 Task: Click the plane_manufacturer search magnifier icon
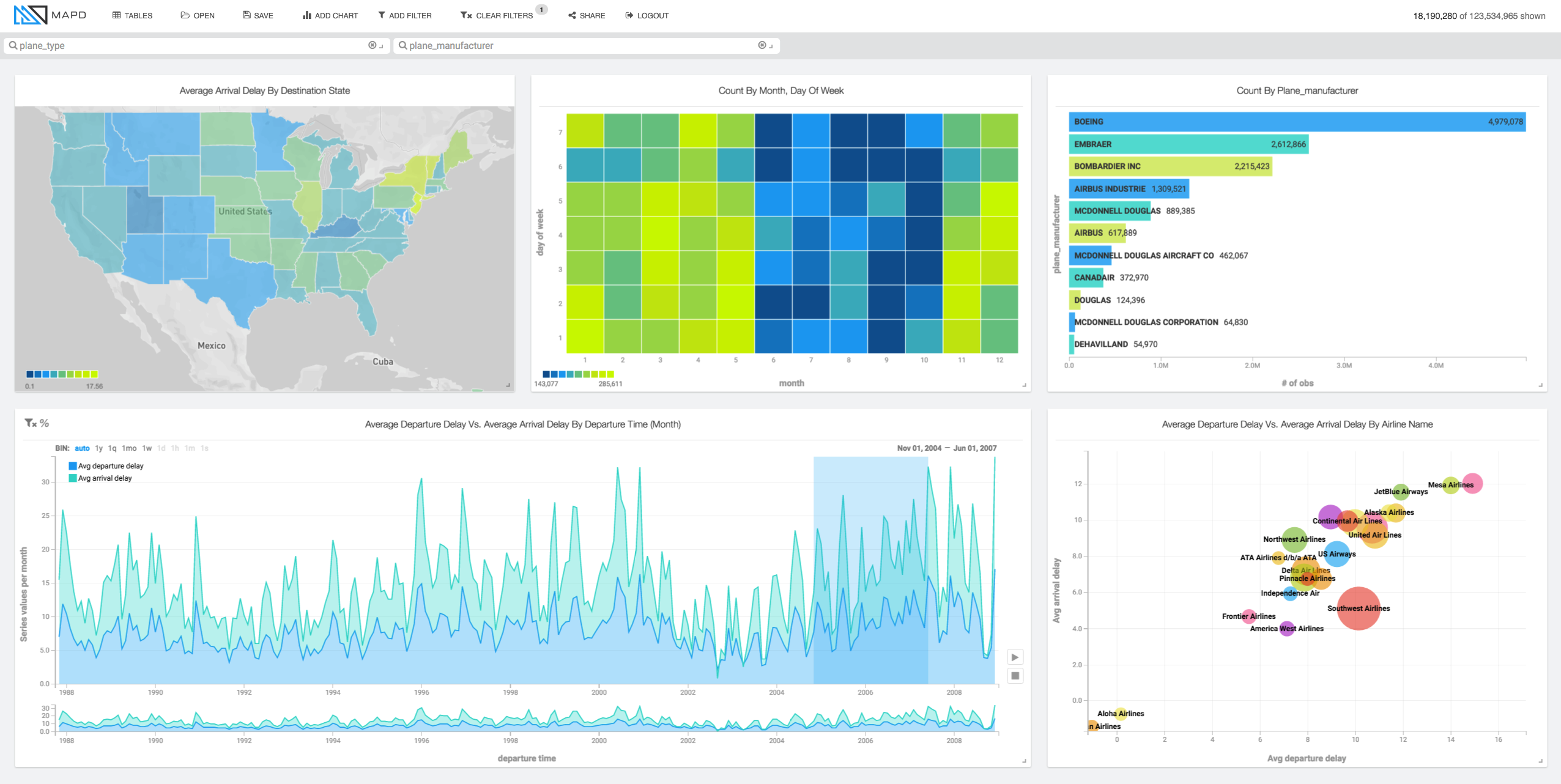[402, 45]
